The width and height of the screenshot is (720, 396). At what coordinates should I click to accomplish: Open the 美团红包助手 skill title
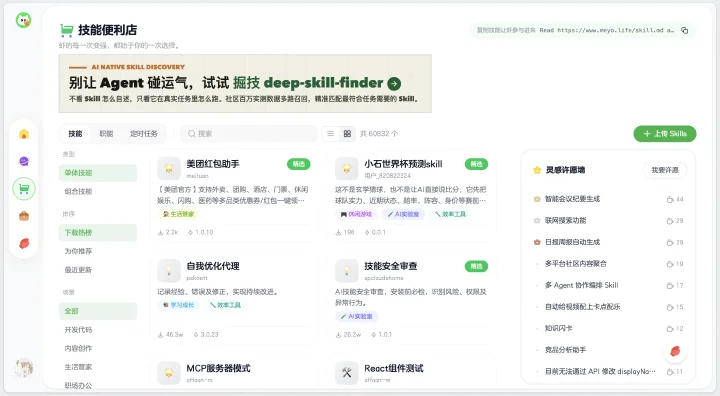(213, 164)
